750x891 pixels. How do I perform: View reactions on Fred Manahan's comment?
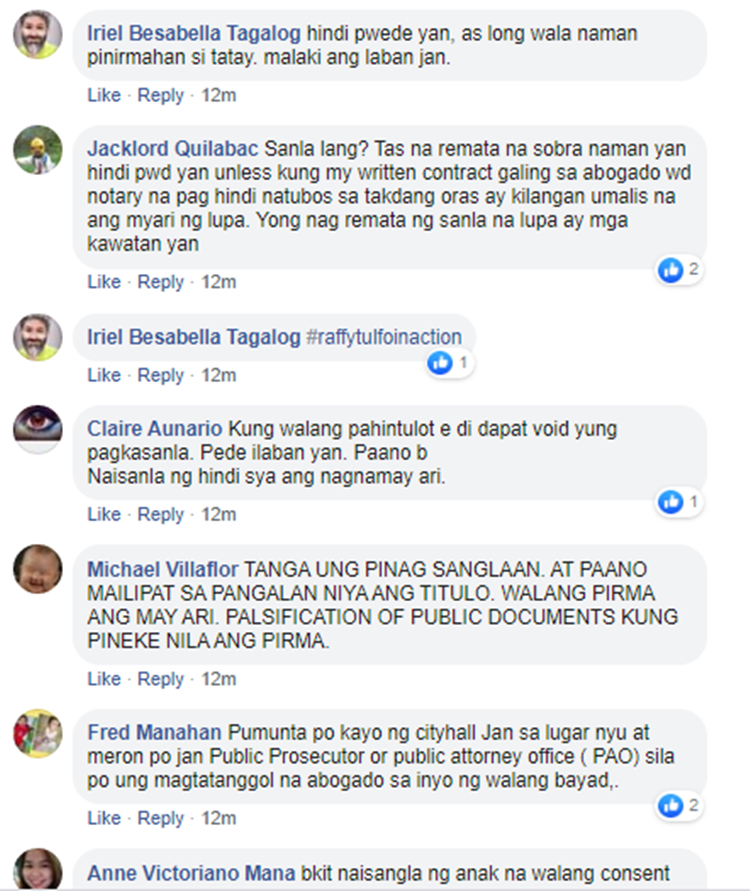[x=680, y=806]
